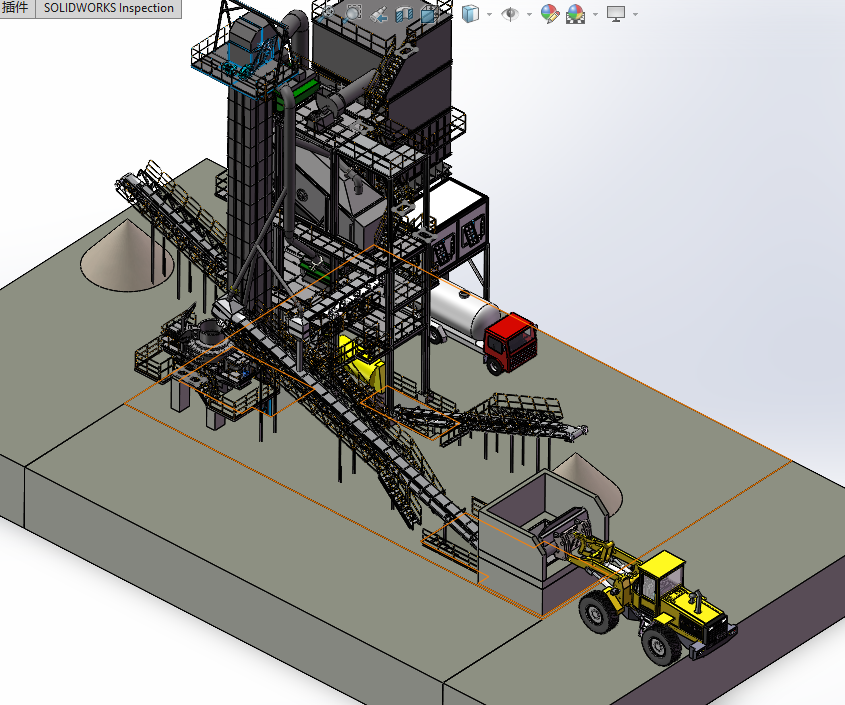The image size is (845, 705).
Task: Click the Display Style cube icon
Action: (x=470, y=14)
